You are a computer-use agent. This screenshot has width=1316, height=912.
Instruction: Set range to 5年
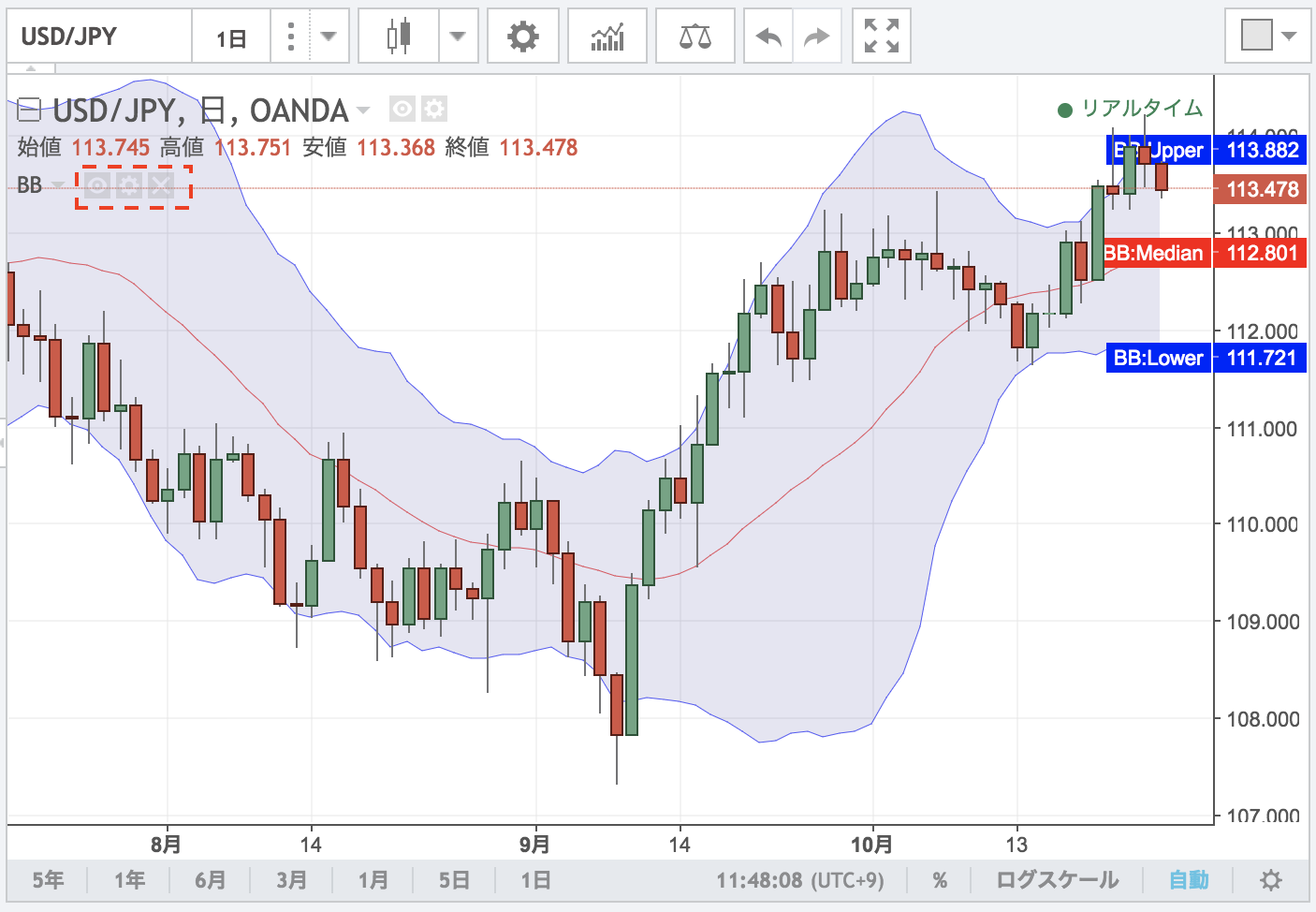point(49,880)
